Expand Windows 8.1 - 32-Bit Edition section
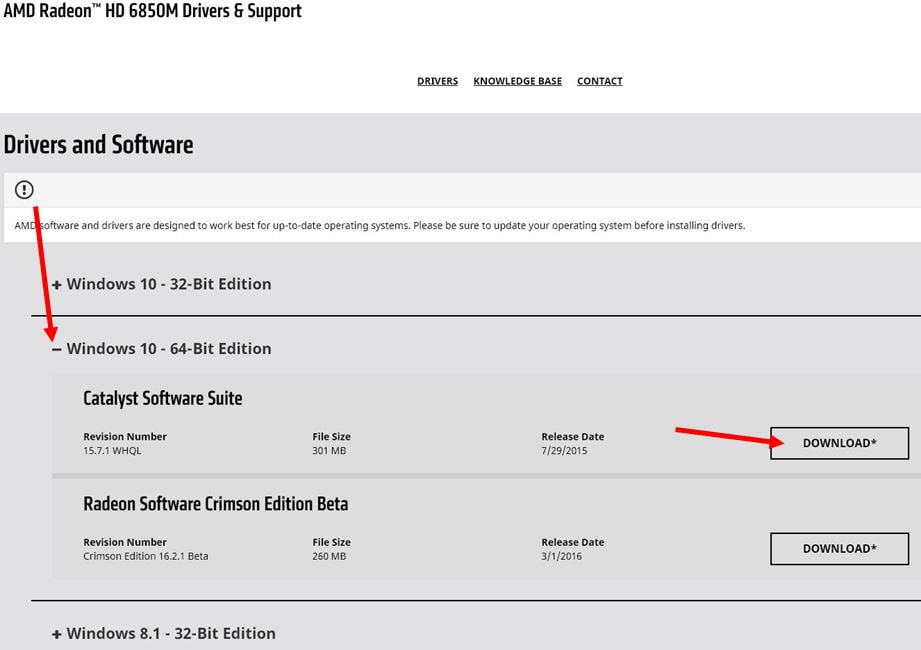Image resolution: width=921 pixels, height=650 pixels. coord(164,634)
